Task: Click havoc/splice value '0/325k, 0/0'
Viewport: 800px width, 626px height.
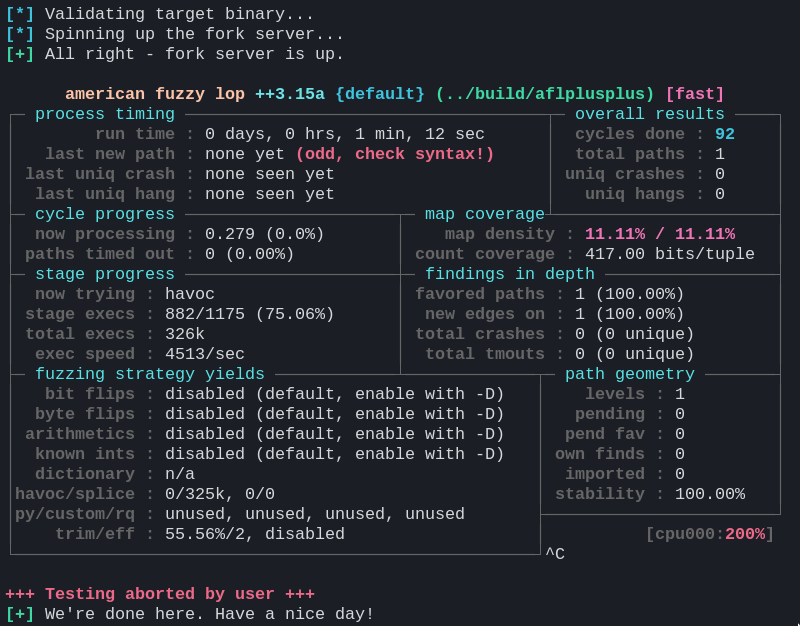Action: click(x=219, y=493)
